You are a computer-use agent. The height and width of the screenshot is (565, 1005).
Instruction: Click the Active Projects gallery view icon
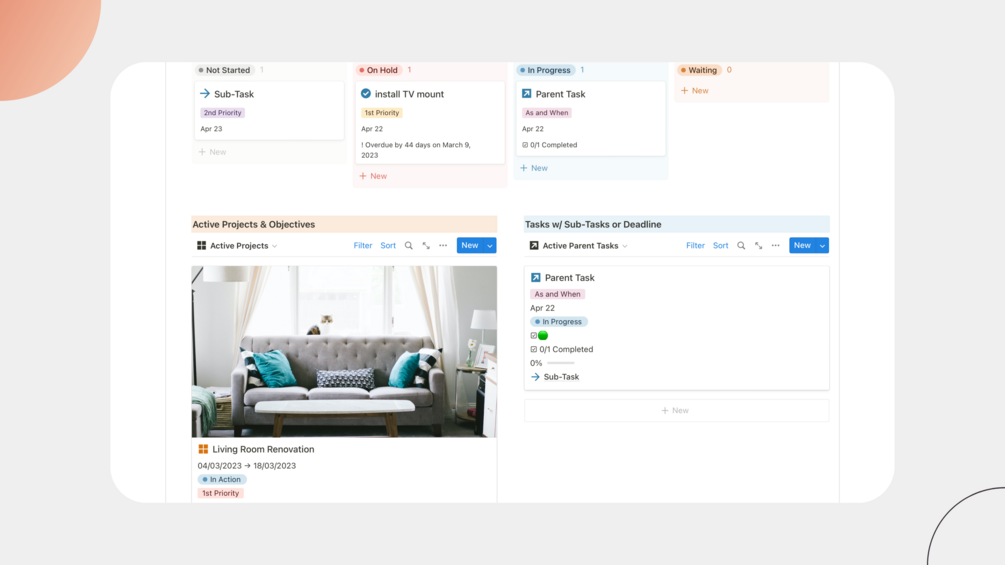pyautogui.click(x=201, y=245)
